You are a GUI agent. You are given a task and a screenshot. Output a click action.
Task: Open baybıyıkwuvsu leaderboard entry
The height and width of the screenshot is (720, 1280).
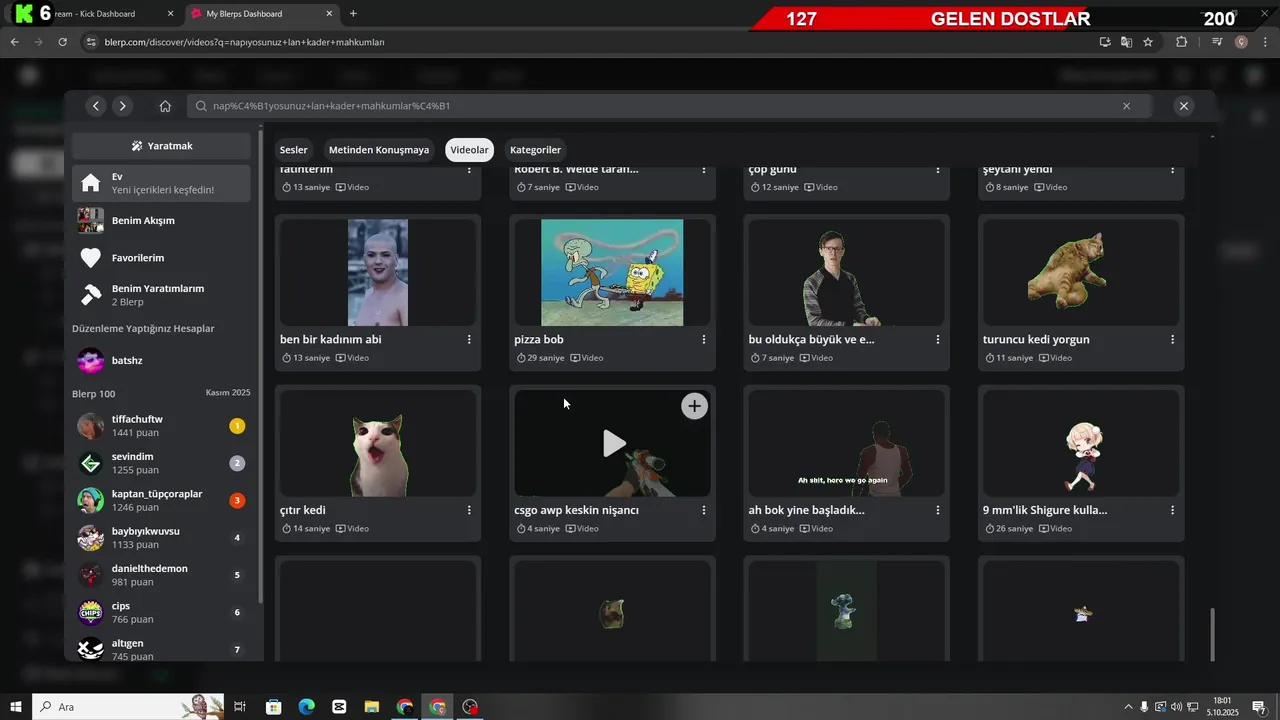tap(161, 538)
